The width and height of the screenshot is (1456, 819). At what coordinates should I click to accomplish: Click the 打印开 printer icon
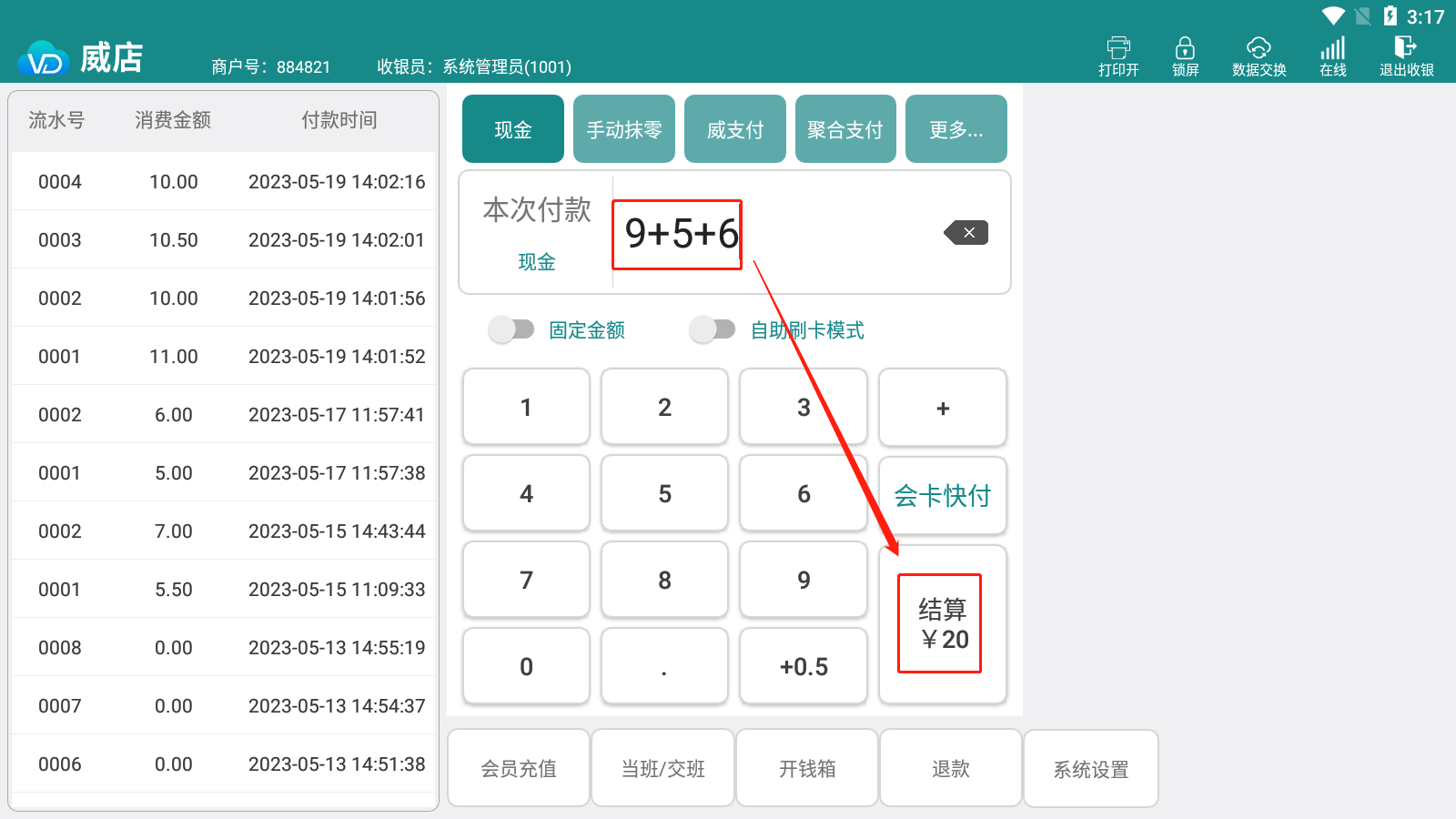tap(1118, 48)
